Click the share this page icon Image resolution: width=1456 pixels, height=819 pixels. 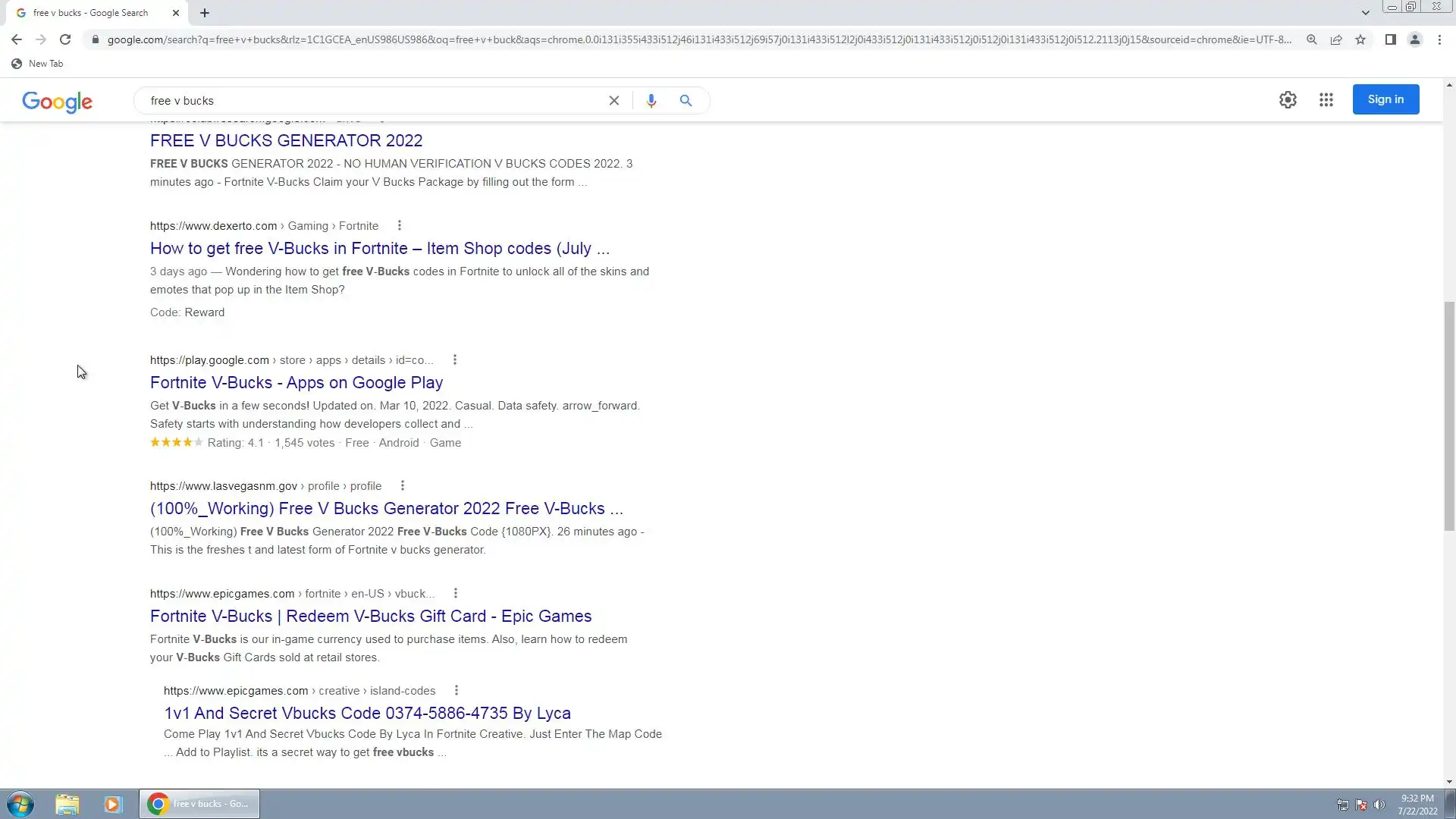pyautogui.click(x=1336, y=39)
